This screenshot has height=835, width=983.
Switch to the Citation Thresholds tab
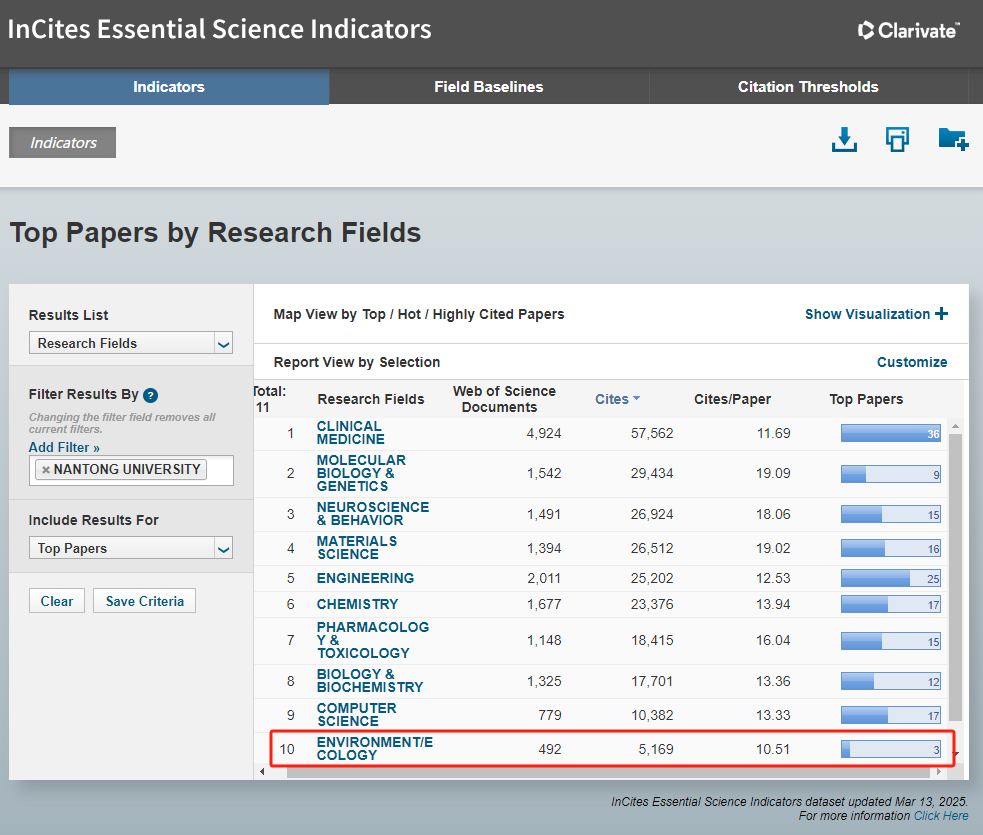tap(808, 87)
